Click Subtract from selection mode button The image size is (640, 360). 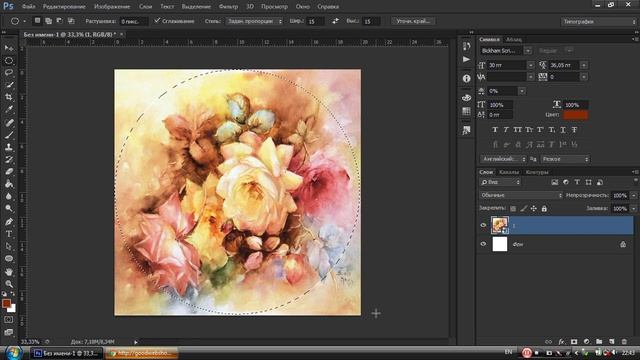[x=60, y=21]
